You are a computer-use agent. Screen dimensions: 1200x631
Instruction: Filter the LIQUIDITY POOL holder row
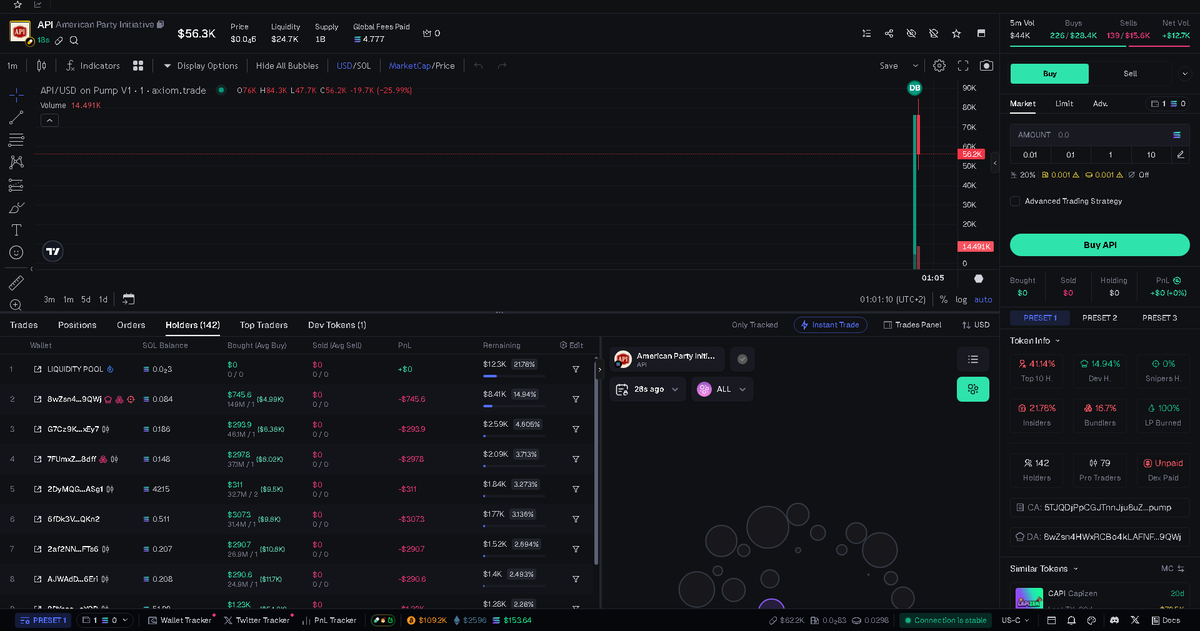pyautogui.click(x=576, y=369)
